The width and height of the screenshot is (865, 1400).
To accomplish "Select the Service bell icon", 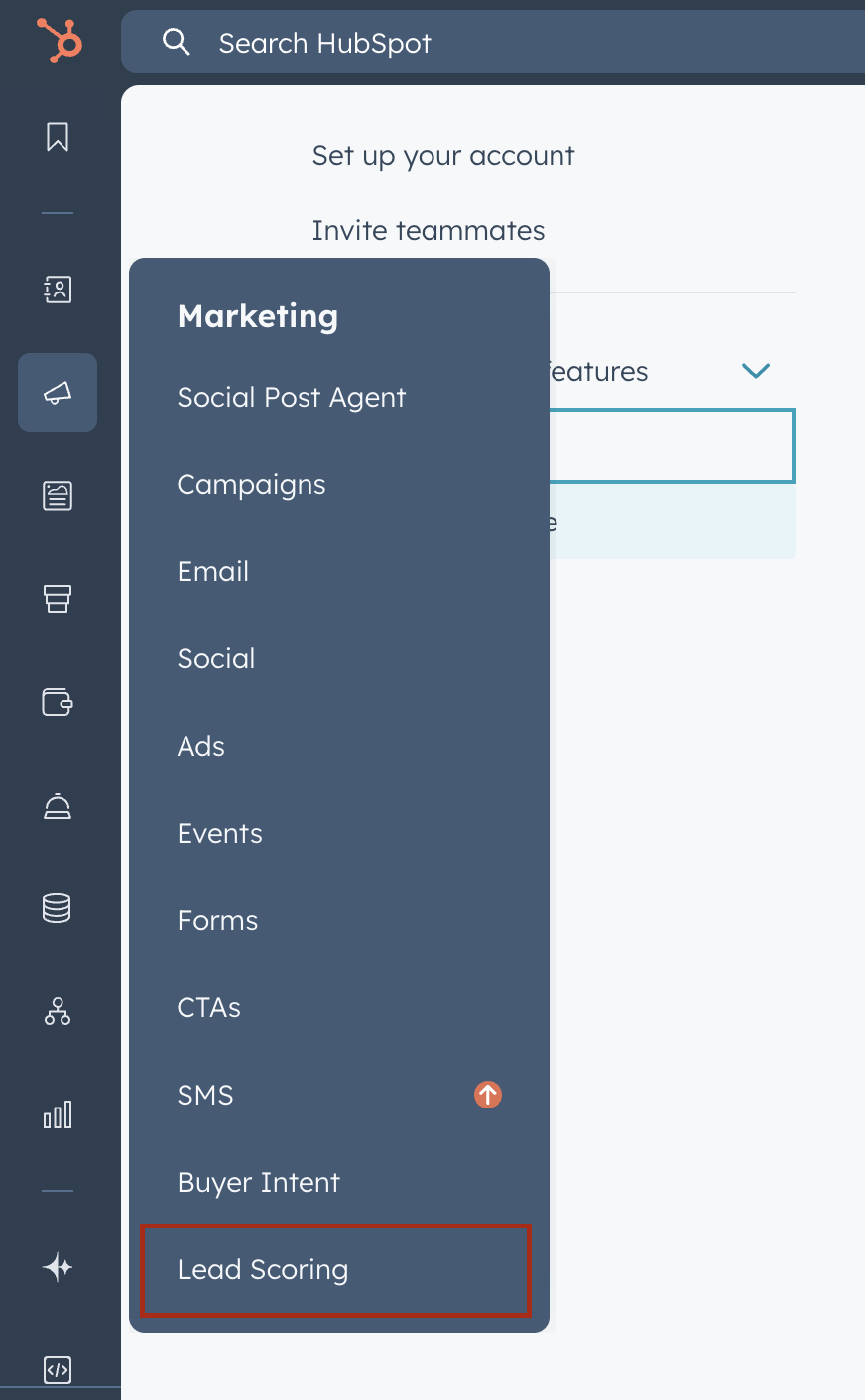I will 57,806.
